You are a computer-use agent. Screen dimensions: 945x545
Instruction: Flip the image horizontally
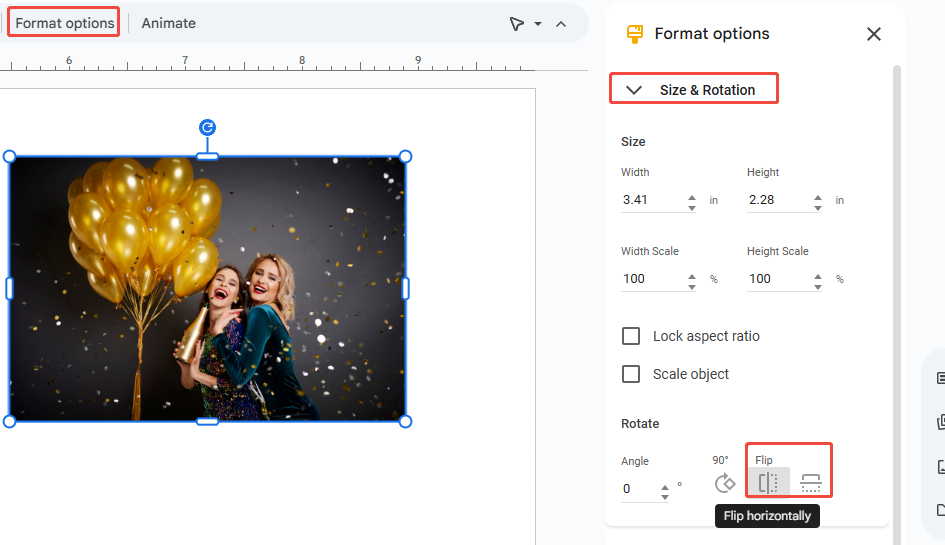[x=768, y=483]
